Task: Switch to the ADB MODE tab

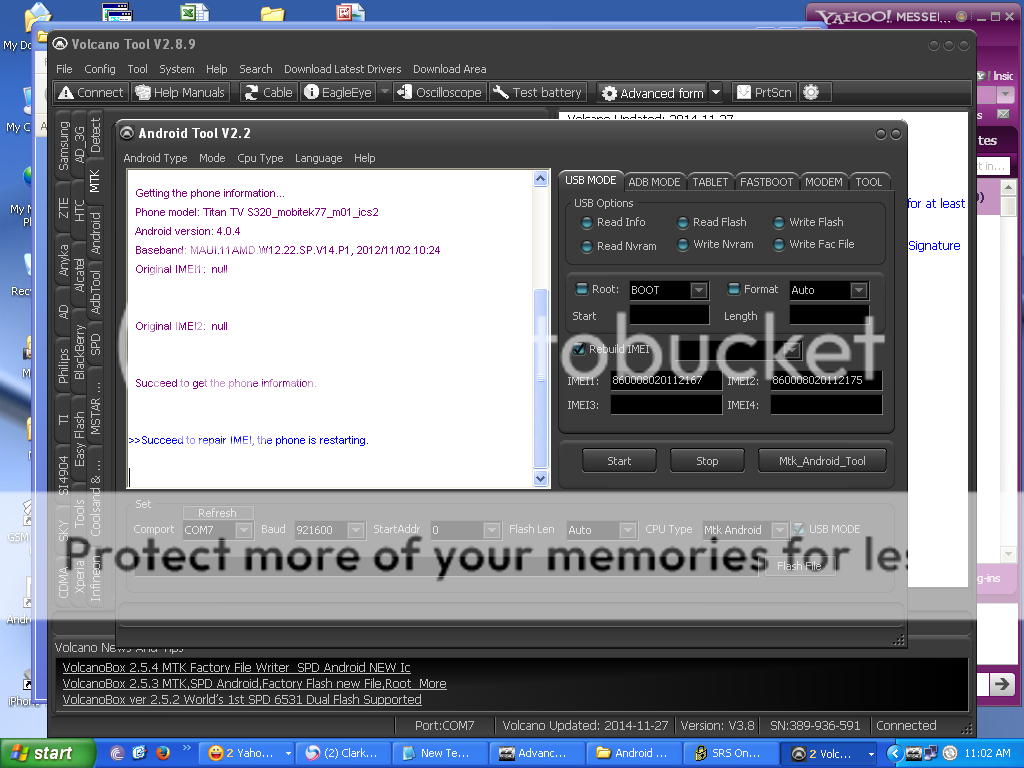Action: click(654, 182)
